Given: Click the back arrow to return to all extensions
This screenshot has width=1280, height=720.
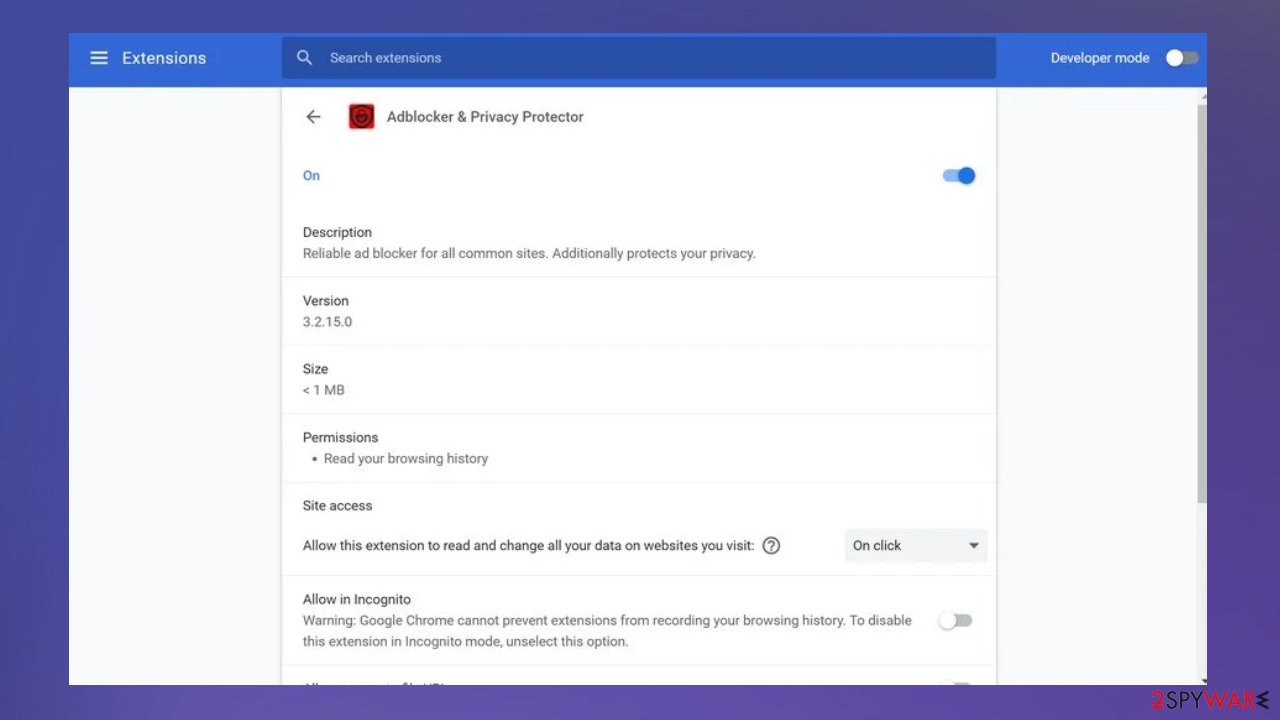Looking at the screenshot, I should [x=313, y=116].
